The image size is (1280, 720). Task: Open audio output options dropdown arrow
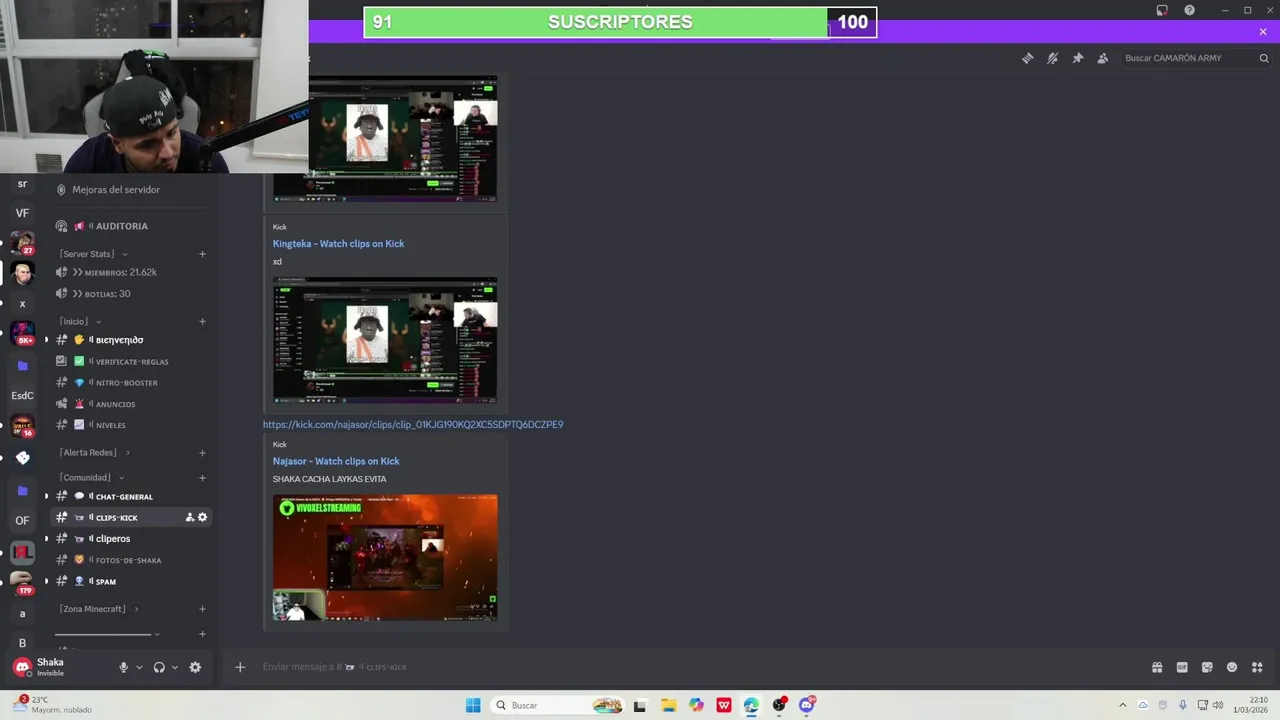pos(175,667)
